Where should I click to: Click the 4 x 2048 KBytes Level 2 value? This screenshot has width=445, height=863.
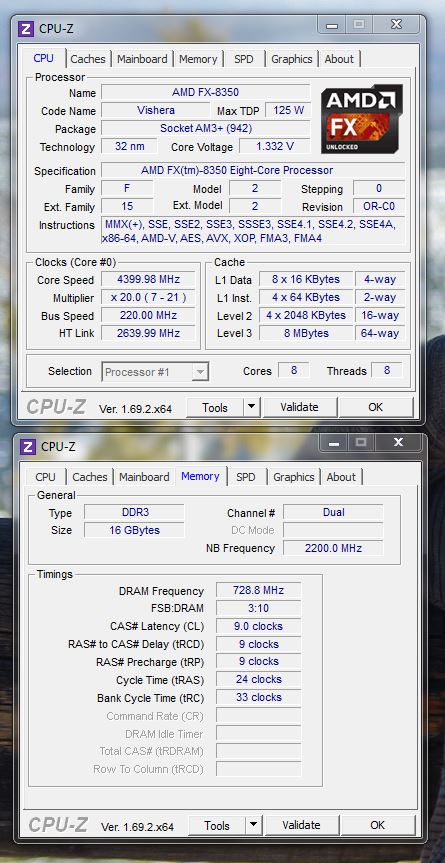click(x=306, y=315)
